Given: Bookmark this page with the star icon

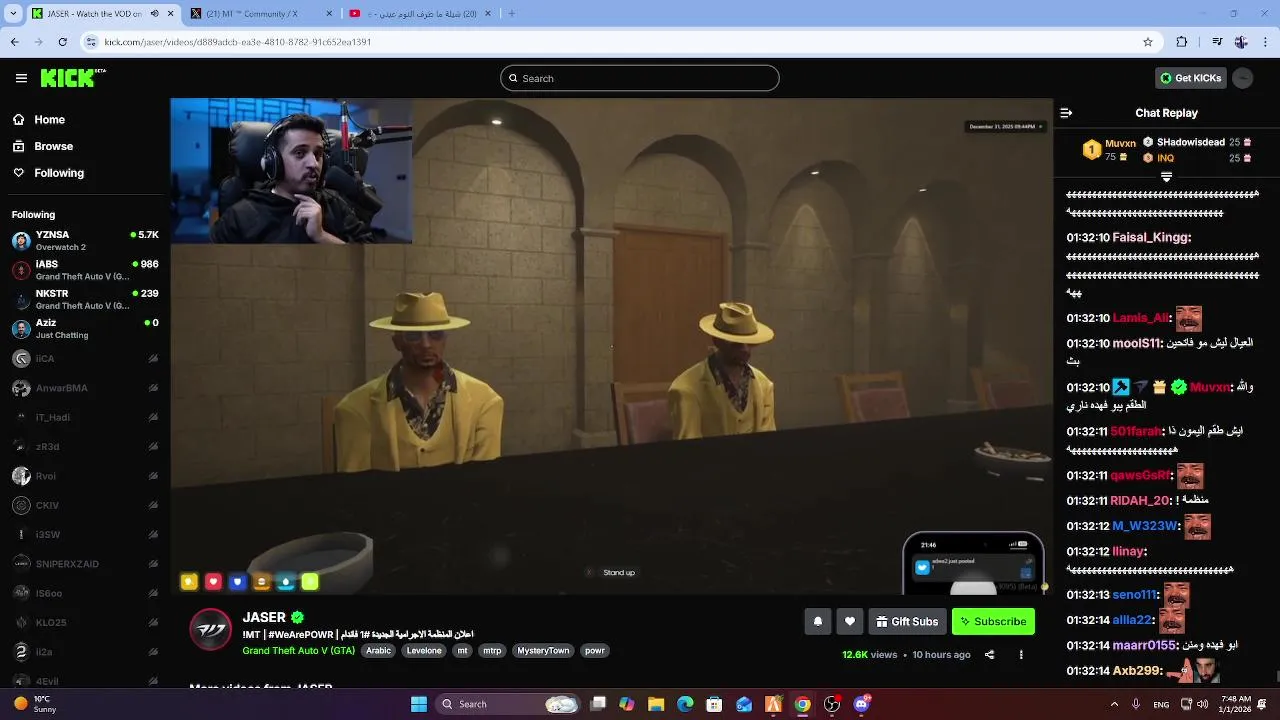Looking at the screenshot, I should click(1148, 42).
